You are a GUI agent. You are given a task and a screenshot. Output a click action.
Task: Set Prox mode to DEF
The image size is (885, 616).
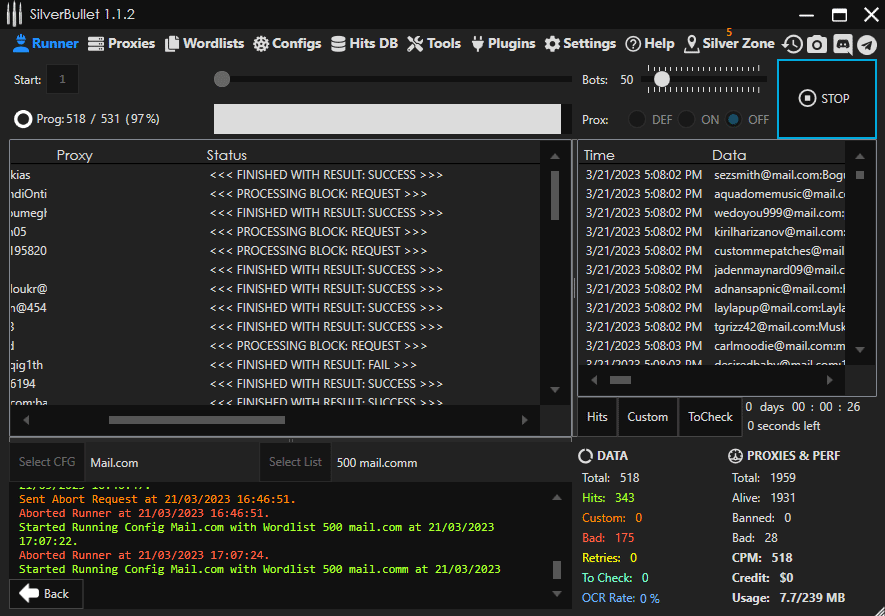[637, 119]
